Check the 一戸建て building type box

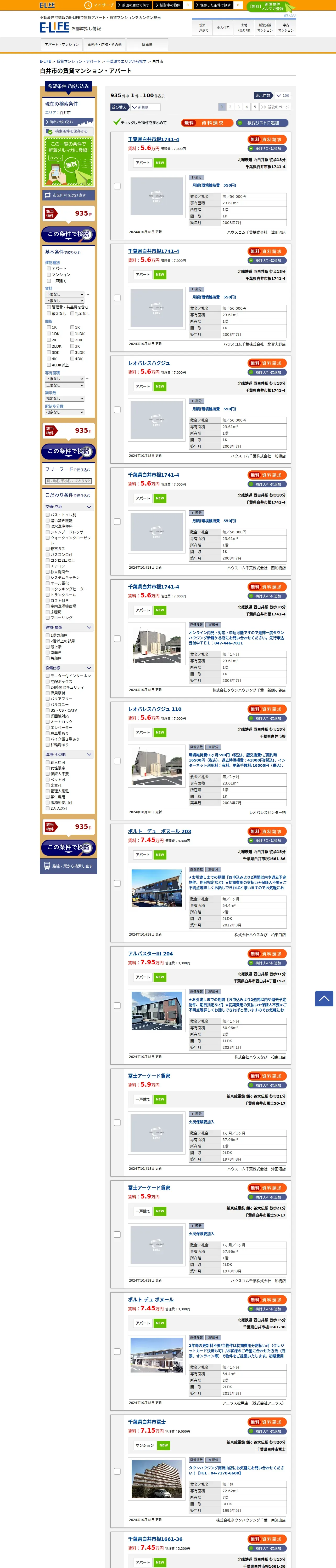[49, 281]
